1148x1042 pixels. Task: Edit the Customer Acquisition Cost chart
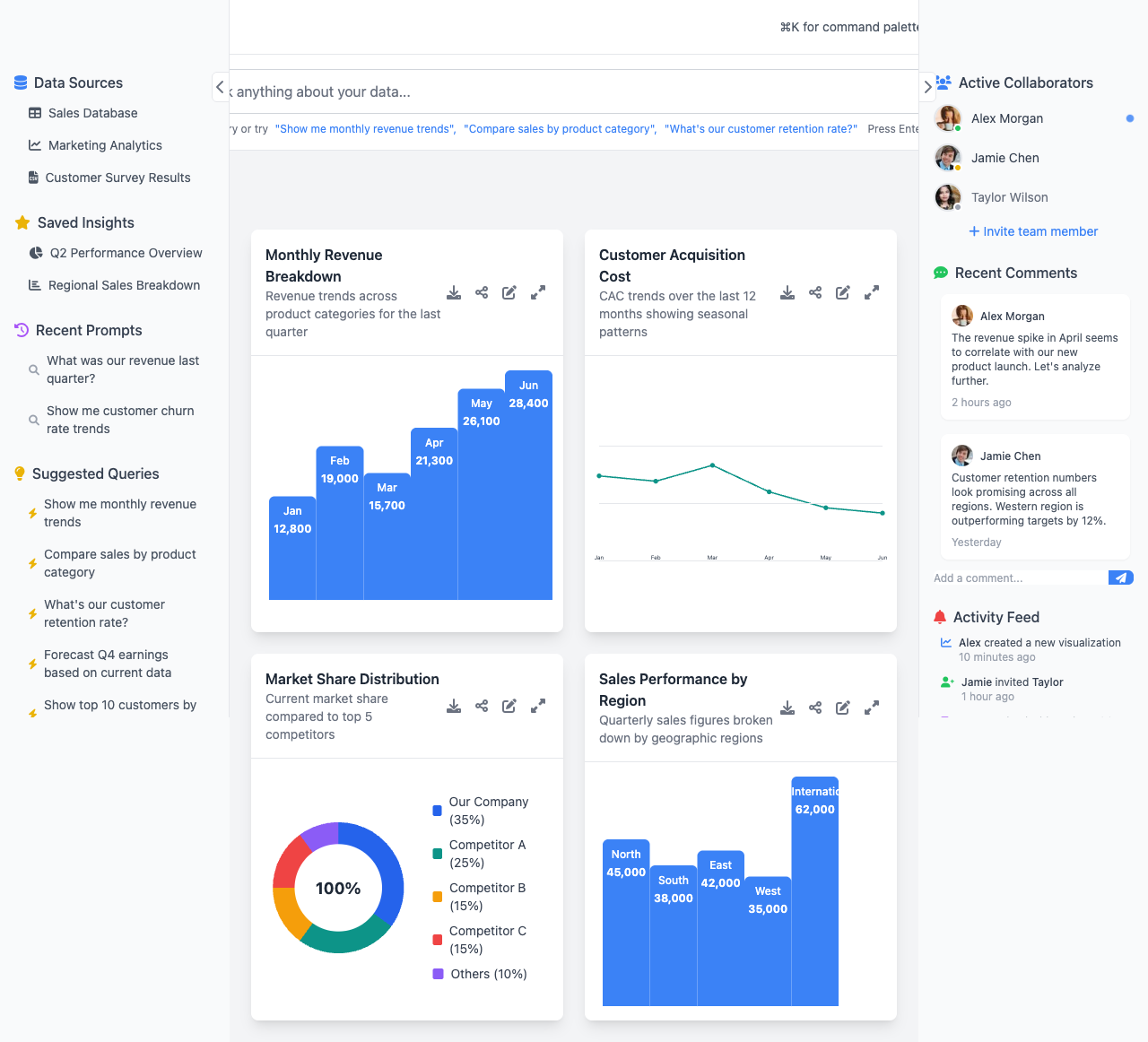pyautogui.click(x=842, y=292)
